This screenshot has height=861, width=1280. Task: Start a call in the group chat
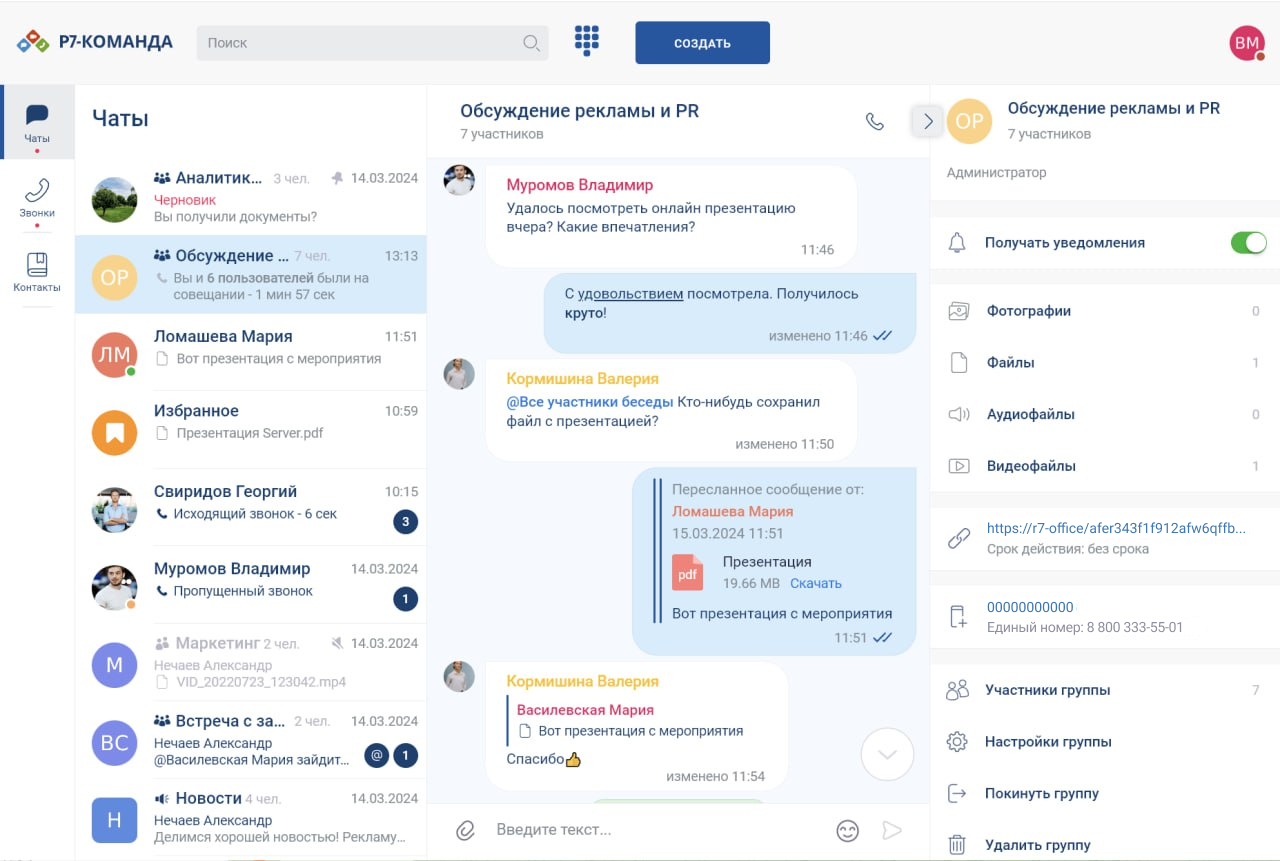(874, 121)
